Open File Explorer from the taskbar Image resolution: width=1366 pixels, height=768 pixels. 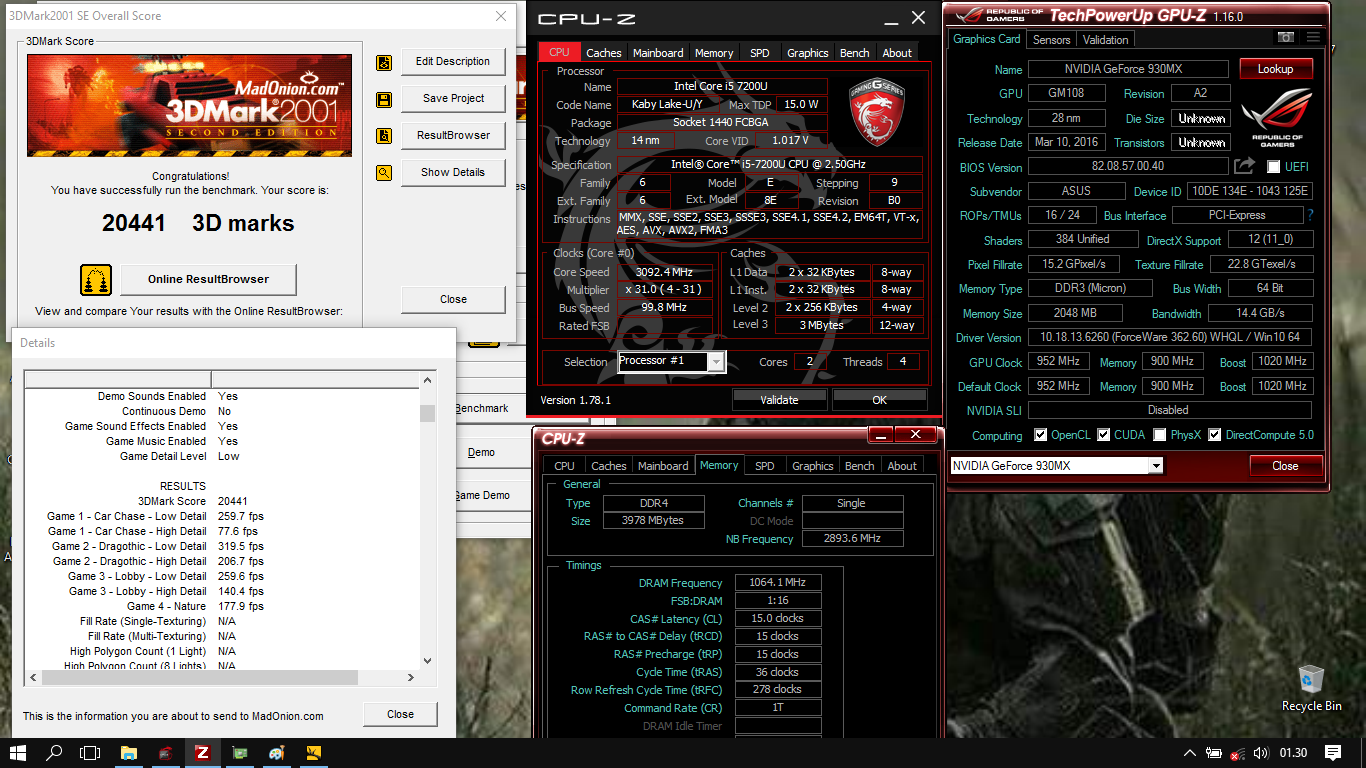[x=129, y=752]
